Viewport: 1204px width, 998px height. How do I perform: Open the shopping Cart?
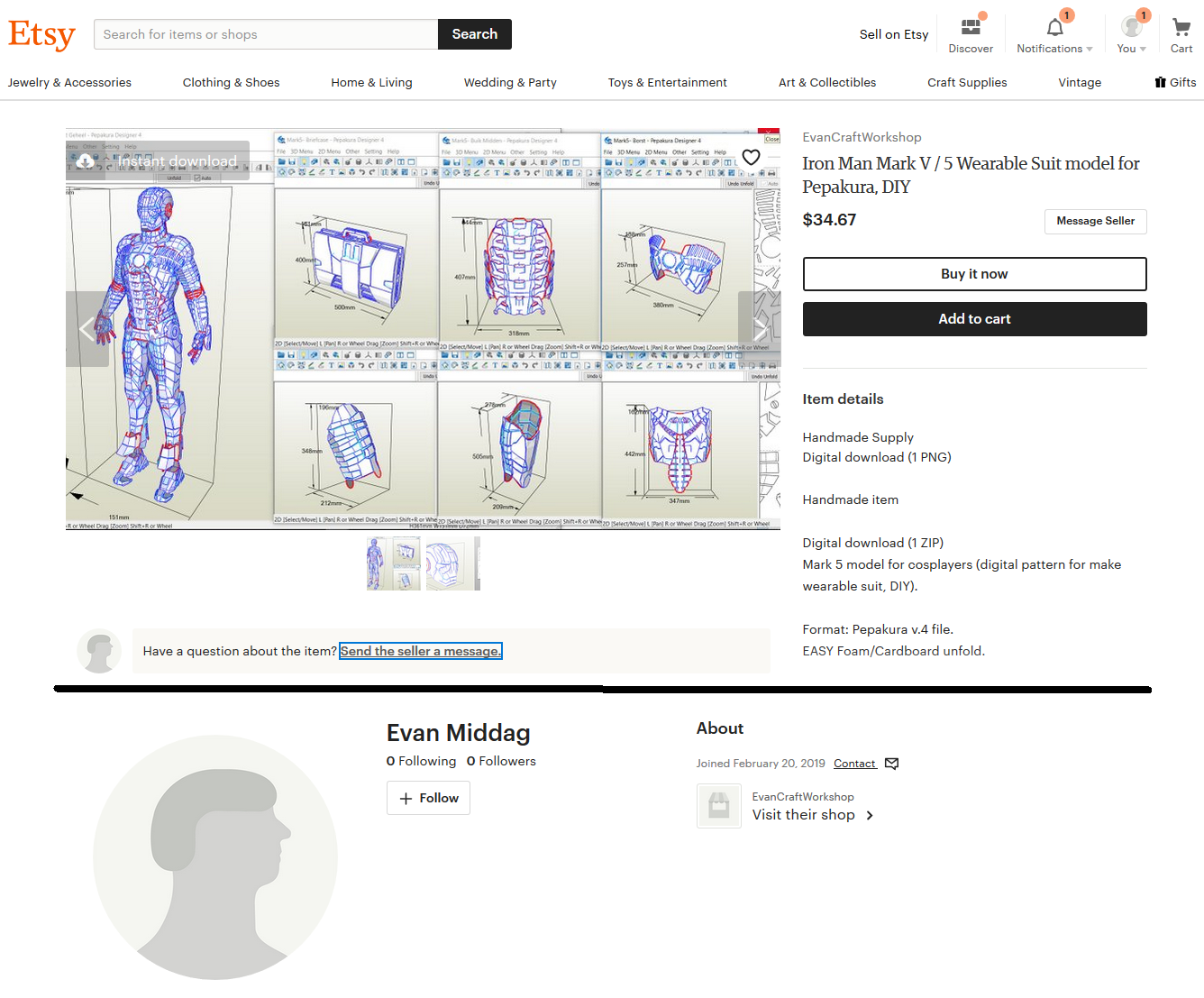click(x=1181, y=27)
